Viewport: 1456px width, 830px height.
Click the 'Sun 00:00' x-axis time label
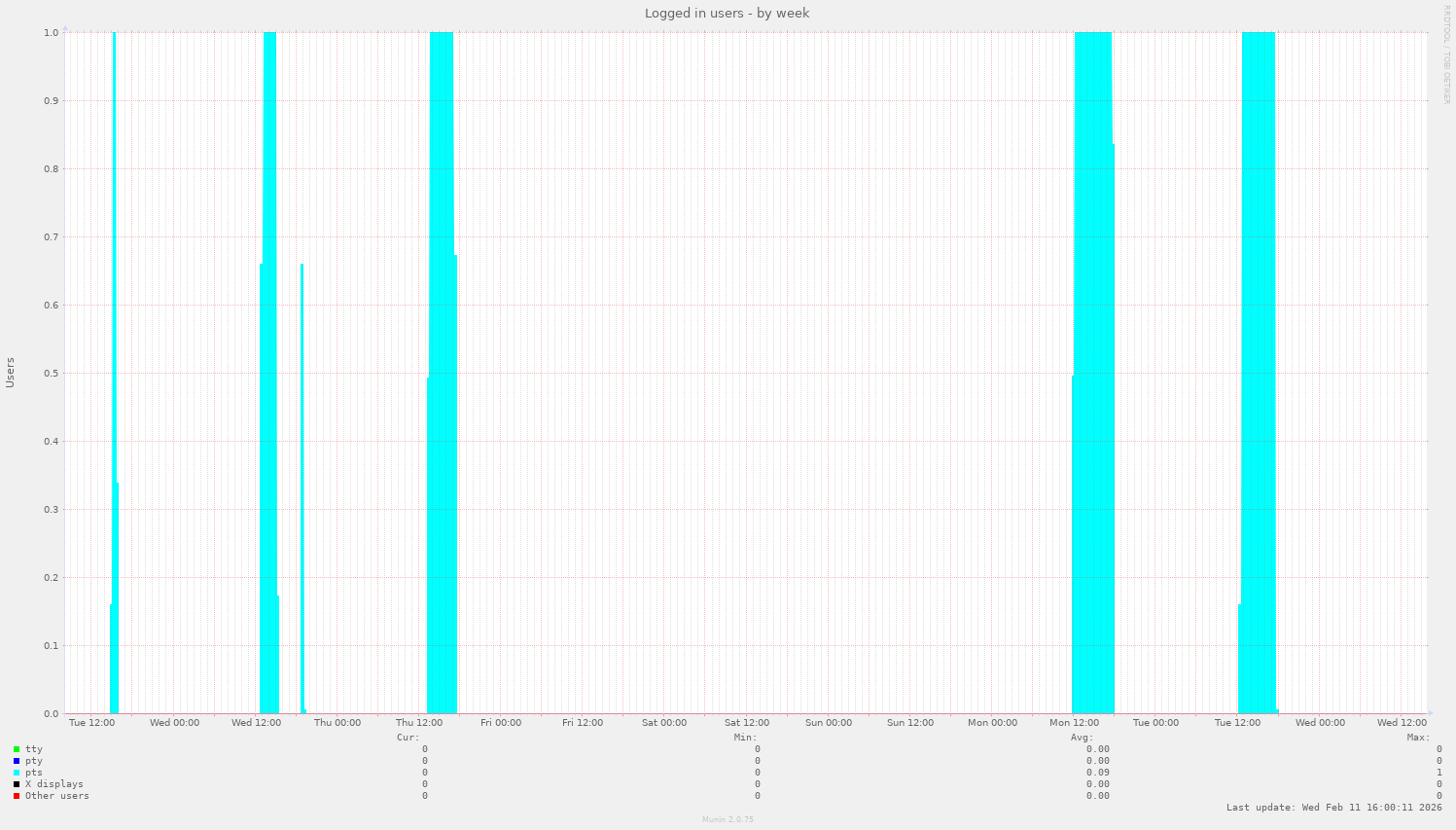tap(828, 723)
